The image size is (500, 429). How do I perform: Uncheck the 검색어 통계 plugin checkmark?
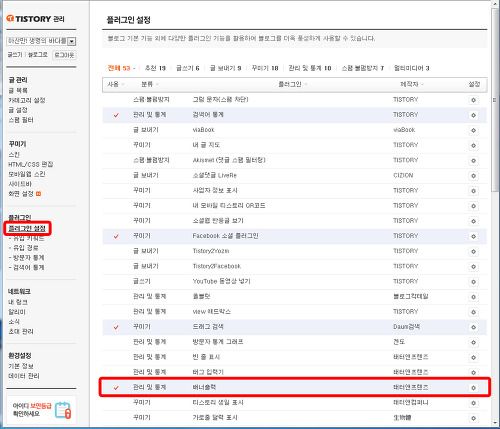[116, 115]
